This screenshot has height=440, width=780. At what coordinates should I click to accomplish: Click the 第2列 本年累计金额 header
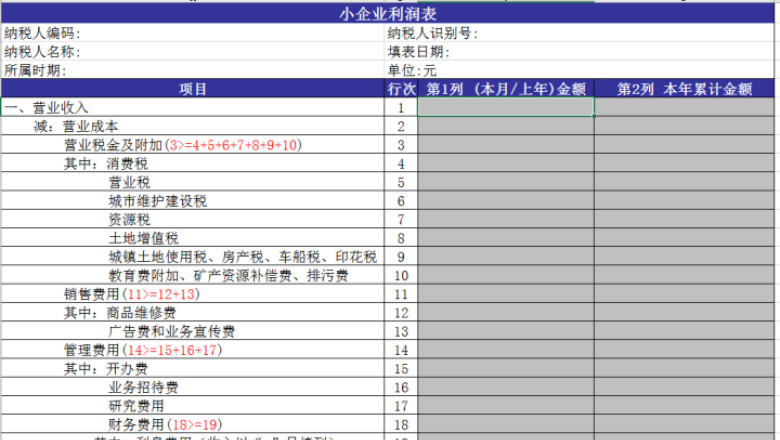coord(684,88)
